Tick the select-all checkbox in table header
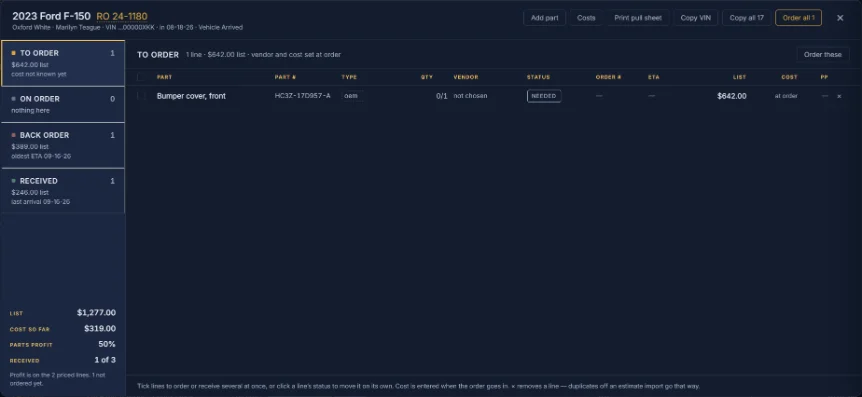The width and height of the screenshot is (862, 397). pos(141,77)
